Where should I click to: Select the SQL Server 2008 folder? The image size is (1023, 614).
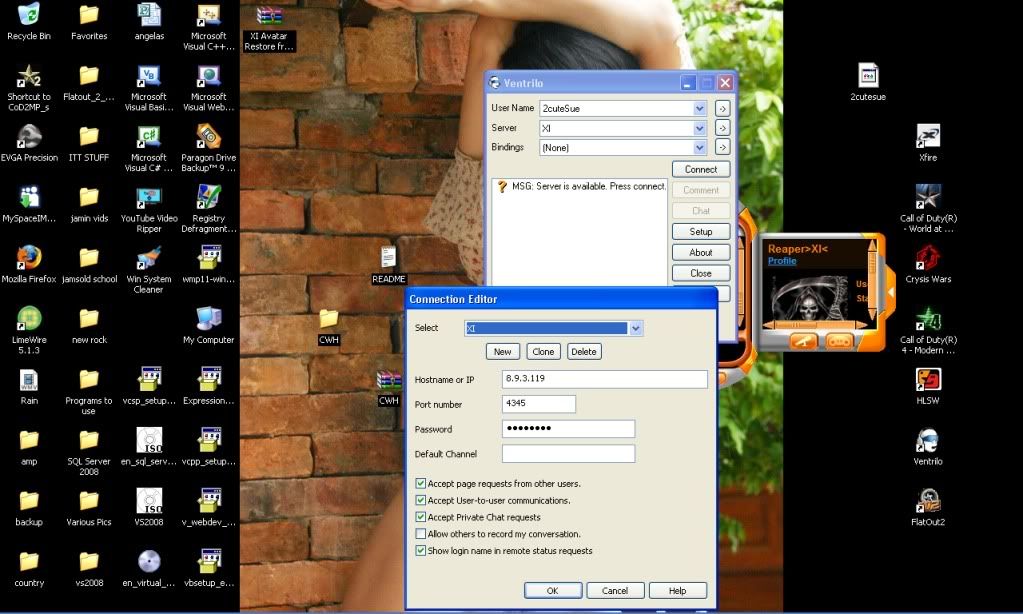click(89, 452)
